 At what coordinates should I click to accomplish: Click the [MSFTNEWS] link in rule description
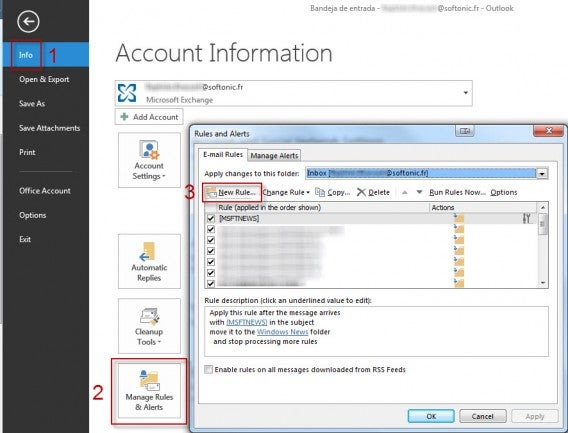(x=247, y=322)
